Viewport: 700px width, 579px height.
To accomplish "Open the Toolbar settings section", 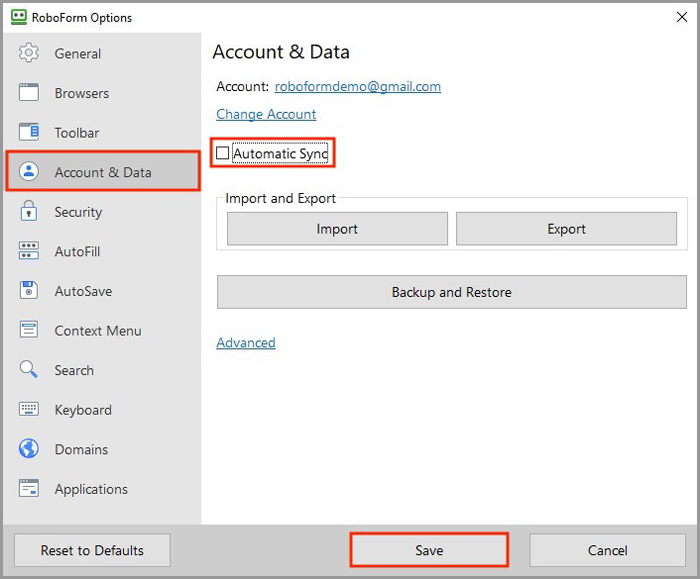I will [x=102, y=133].
